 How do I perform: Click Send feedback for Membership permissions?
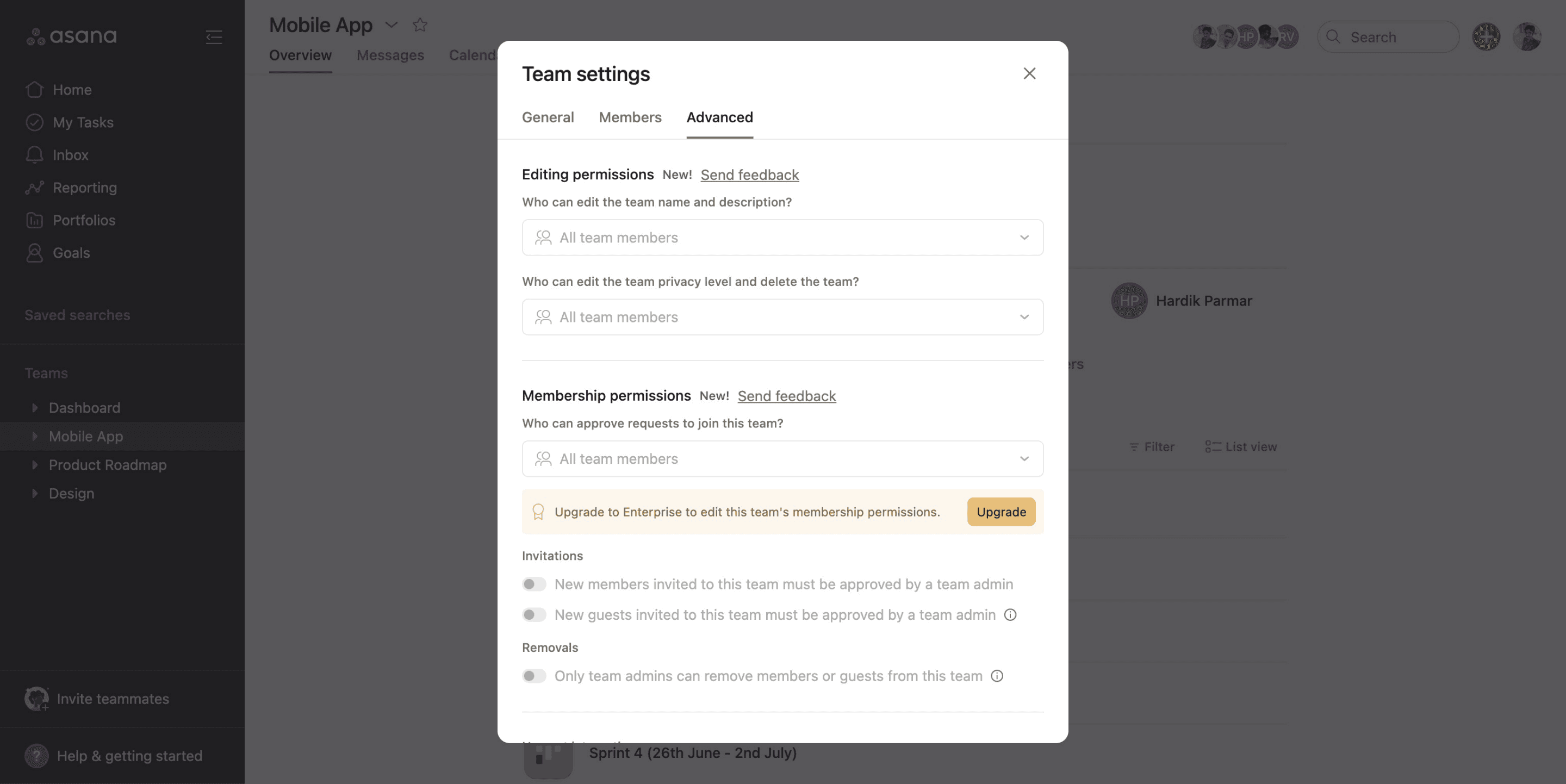(787, 396)
